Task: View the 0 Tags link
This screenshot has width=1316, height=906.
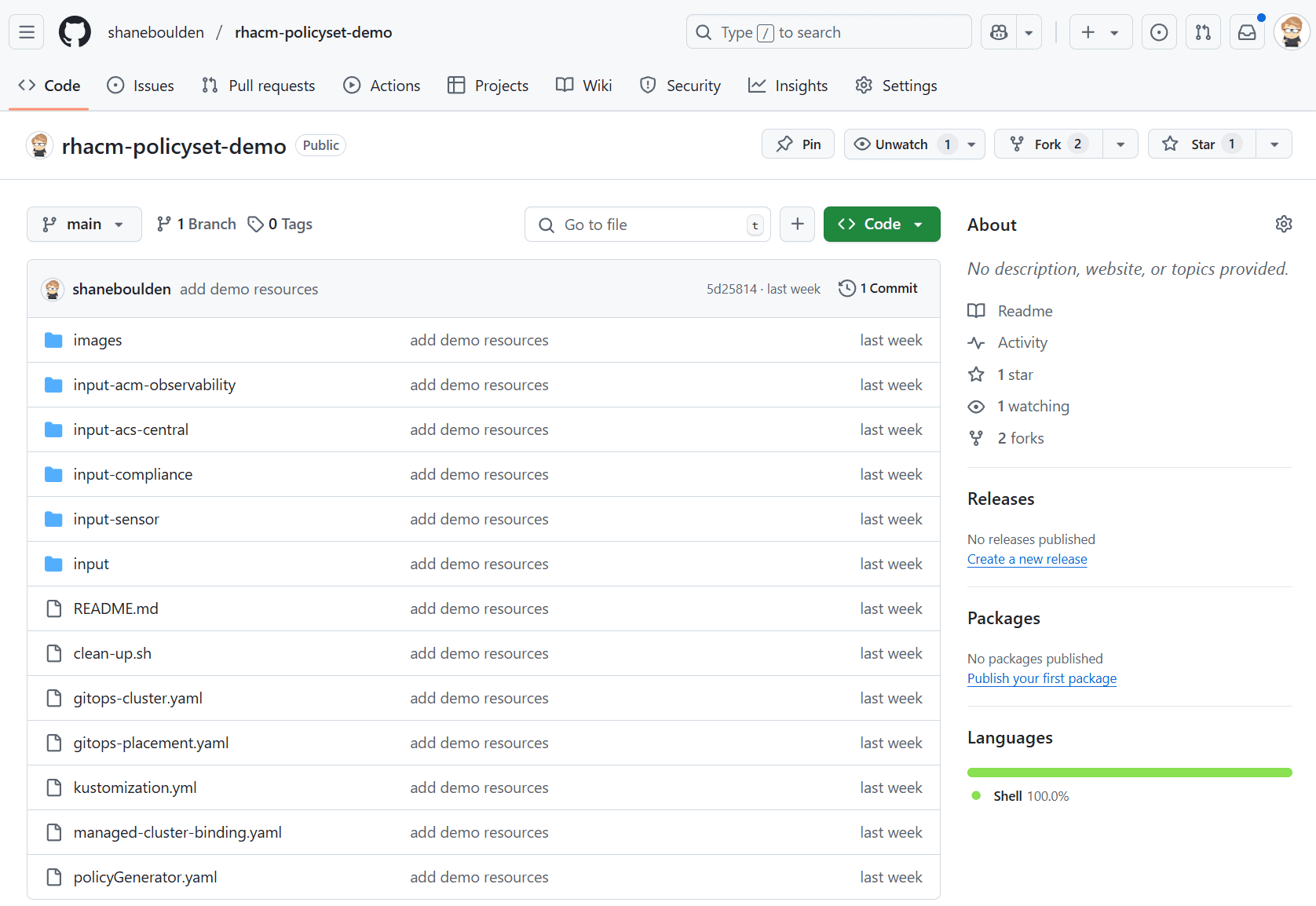Action: pos(280,225)
